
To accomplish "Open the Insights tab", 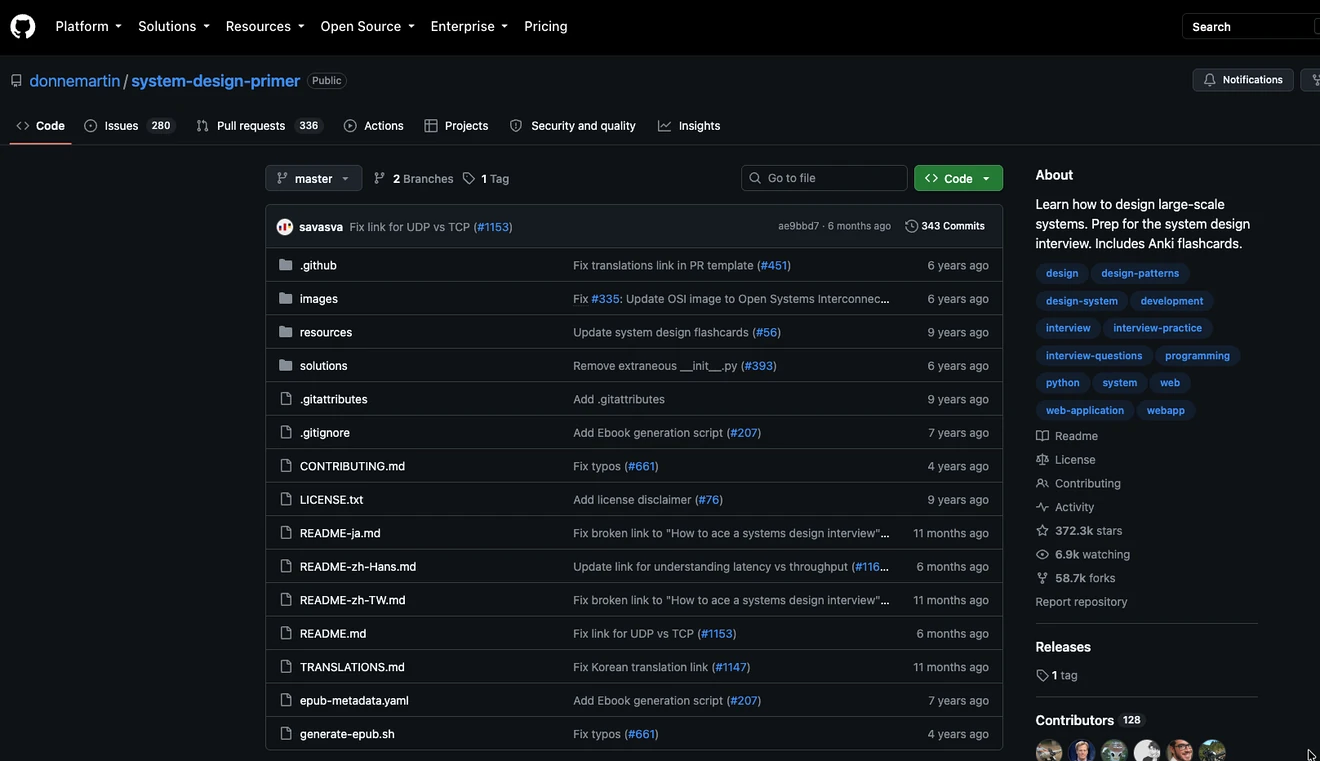I will 689,126.
